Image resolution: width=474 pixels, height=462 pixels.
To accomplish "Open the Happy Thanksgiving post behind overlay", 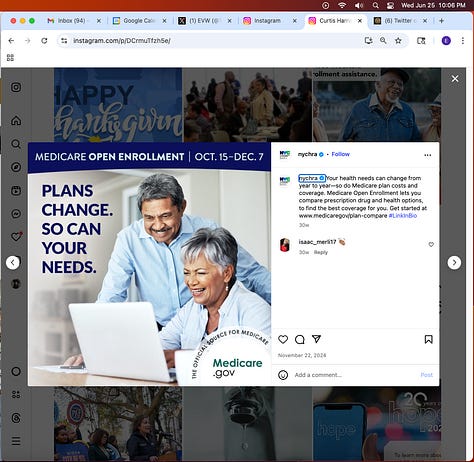I will [x=118, y=105].
